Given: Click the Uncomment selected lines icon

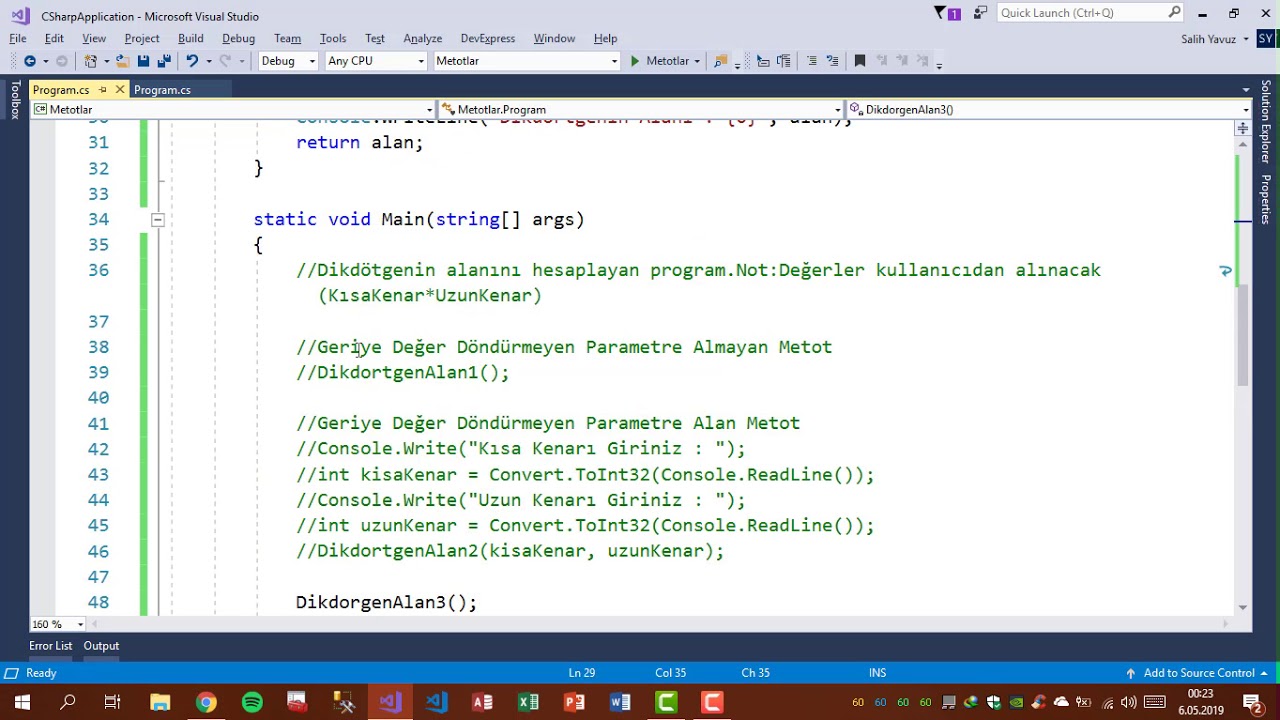Looking at the screenshot, I should [x=832, y=61].
